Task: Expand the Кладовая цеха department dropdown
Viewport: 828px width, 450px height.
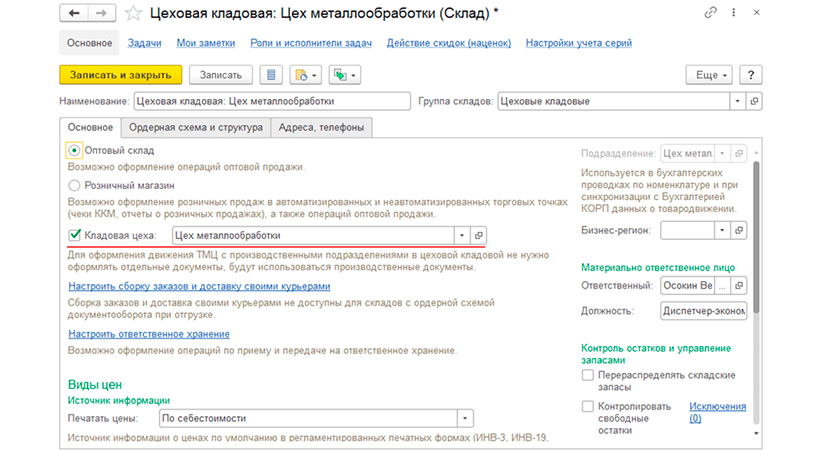Action: tap(462, 235)
